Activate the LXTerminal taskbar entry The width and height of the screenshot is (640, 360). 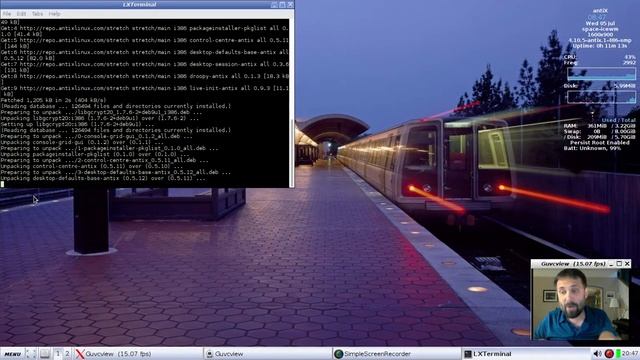526,354
